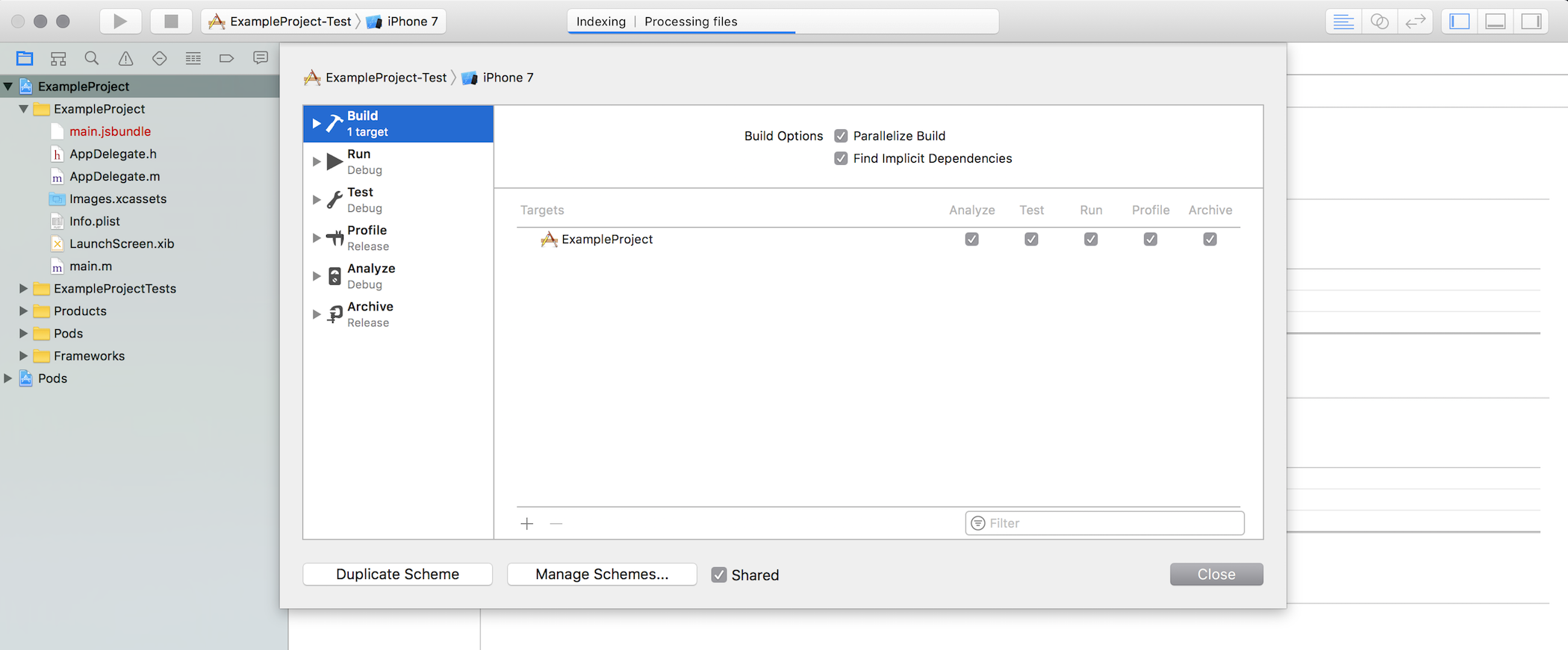Uncheck Archive for ExampleProject target
The height and width of the screenshot is (650, 1568).
[1210, 239]
